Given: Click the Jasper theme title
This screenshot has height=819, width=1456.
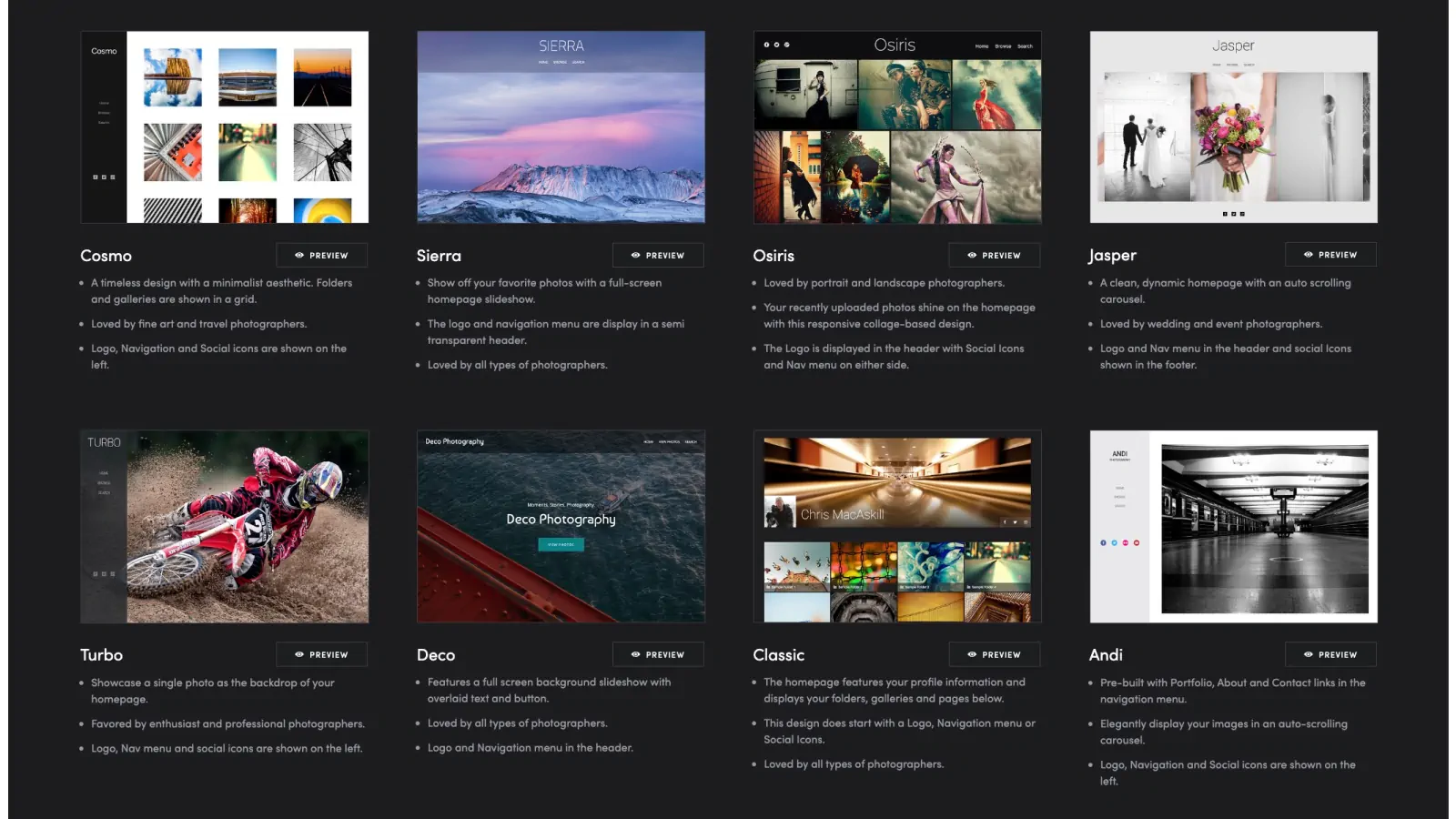Looking at the screenshot, I should (x=1112, y=256).
